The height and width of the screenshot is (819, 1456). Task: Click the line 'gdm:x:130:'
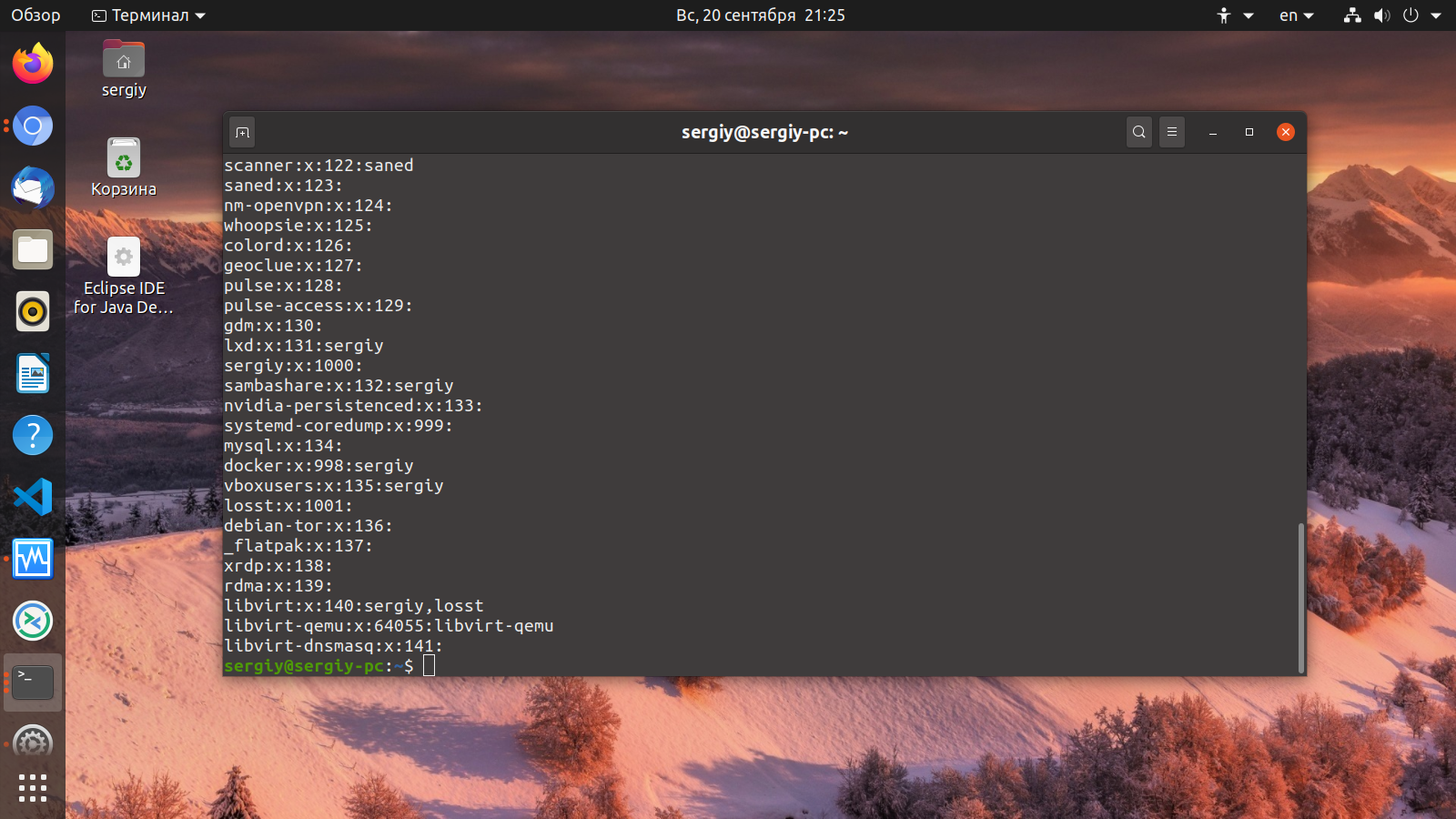point(273,326)
